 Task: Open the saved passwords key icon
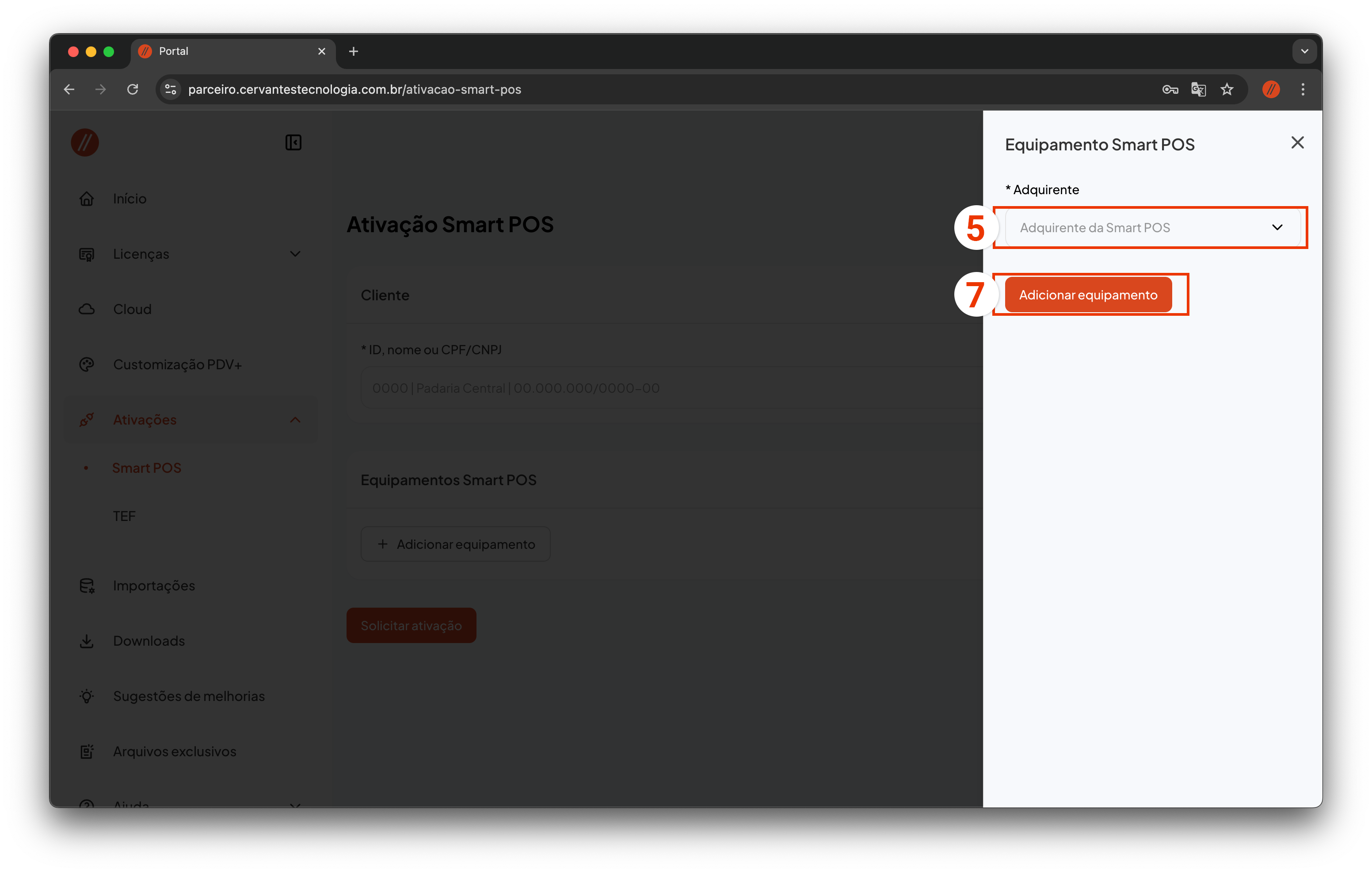1170,89
